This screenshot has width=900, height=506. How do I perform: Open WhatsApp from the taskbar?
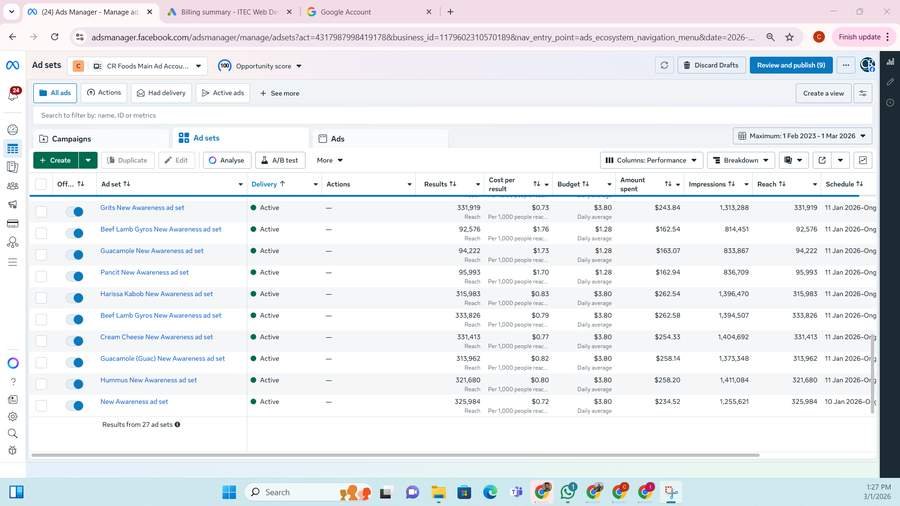(x=568, y=492)
